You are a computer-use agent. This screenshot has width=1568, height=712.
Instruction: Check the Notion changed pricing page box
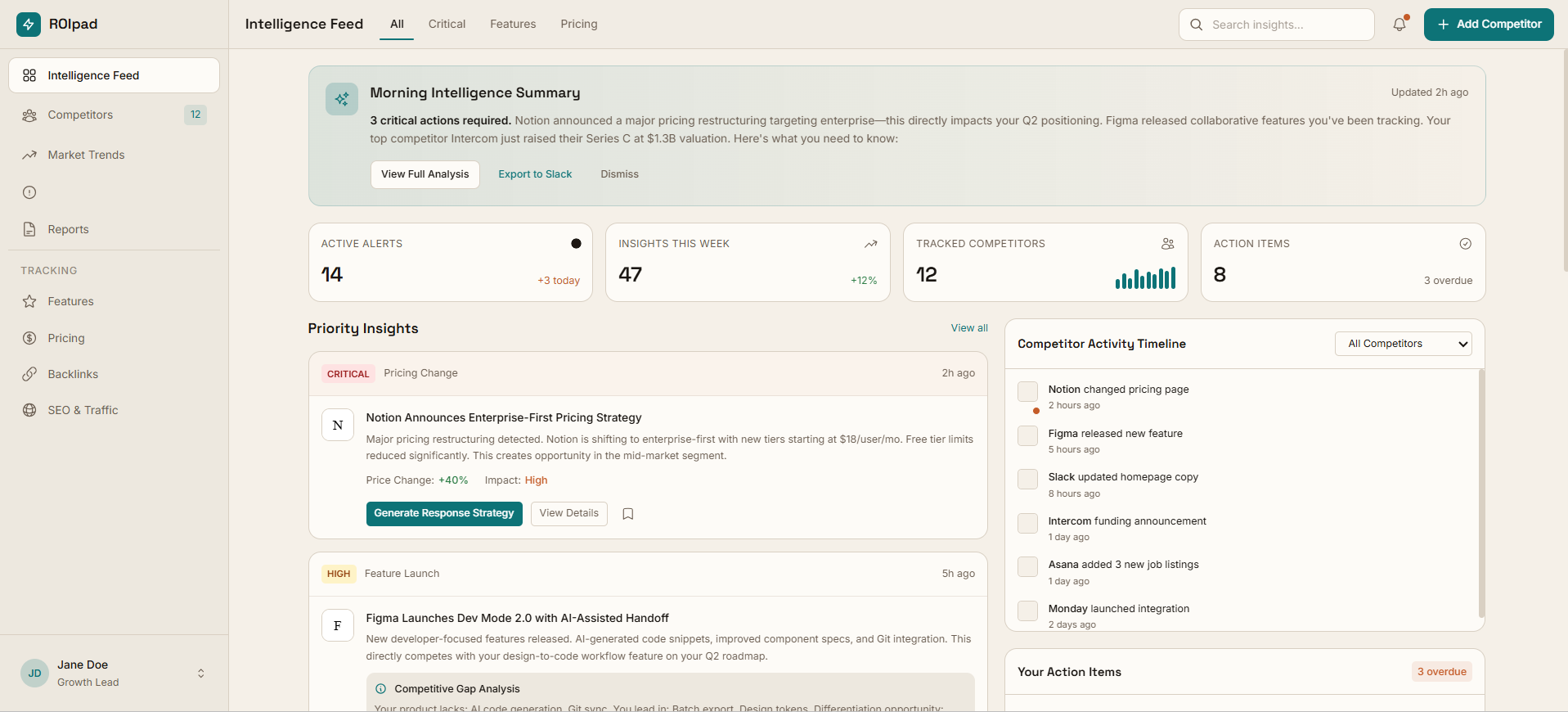coord(1027,391)
